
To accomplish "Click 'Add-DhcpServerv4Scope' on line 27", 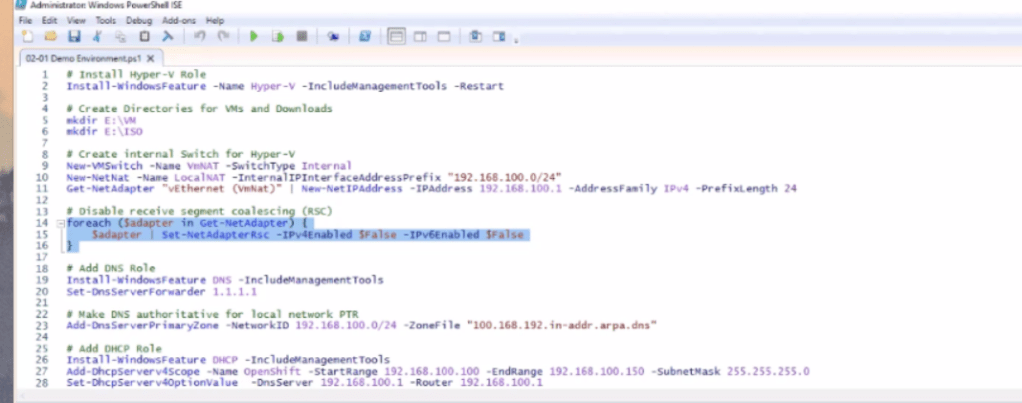I will coord(133,372).
